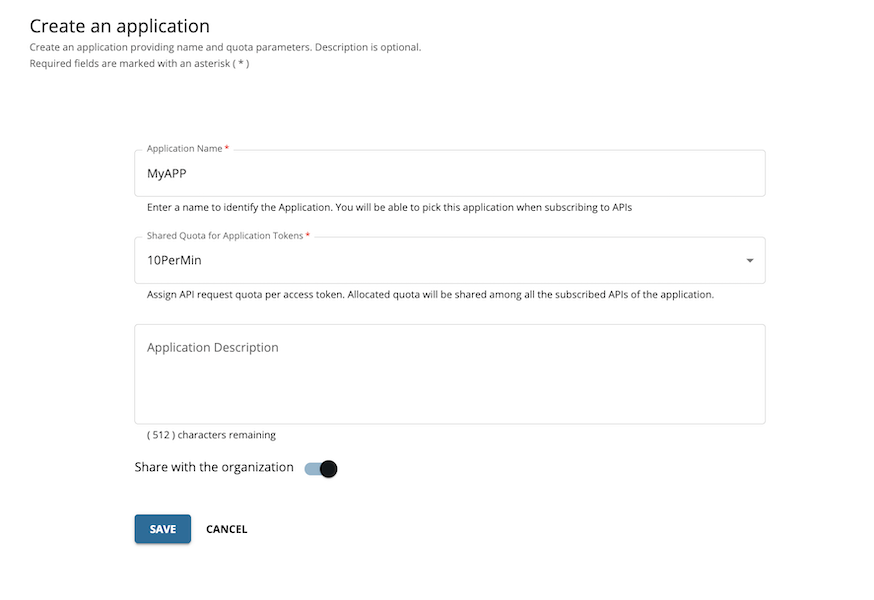The image size is (874, 600).
Task: Focus the description box showing 512 characters remaining
Action: pyautogui.click(x=450, y=374)
